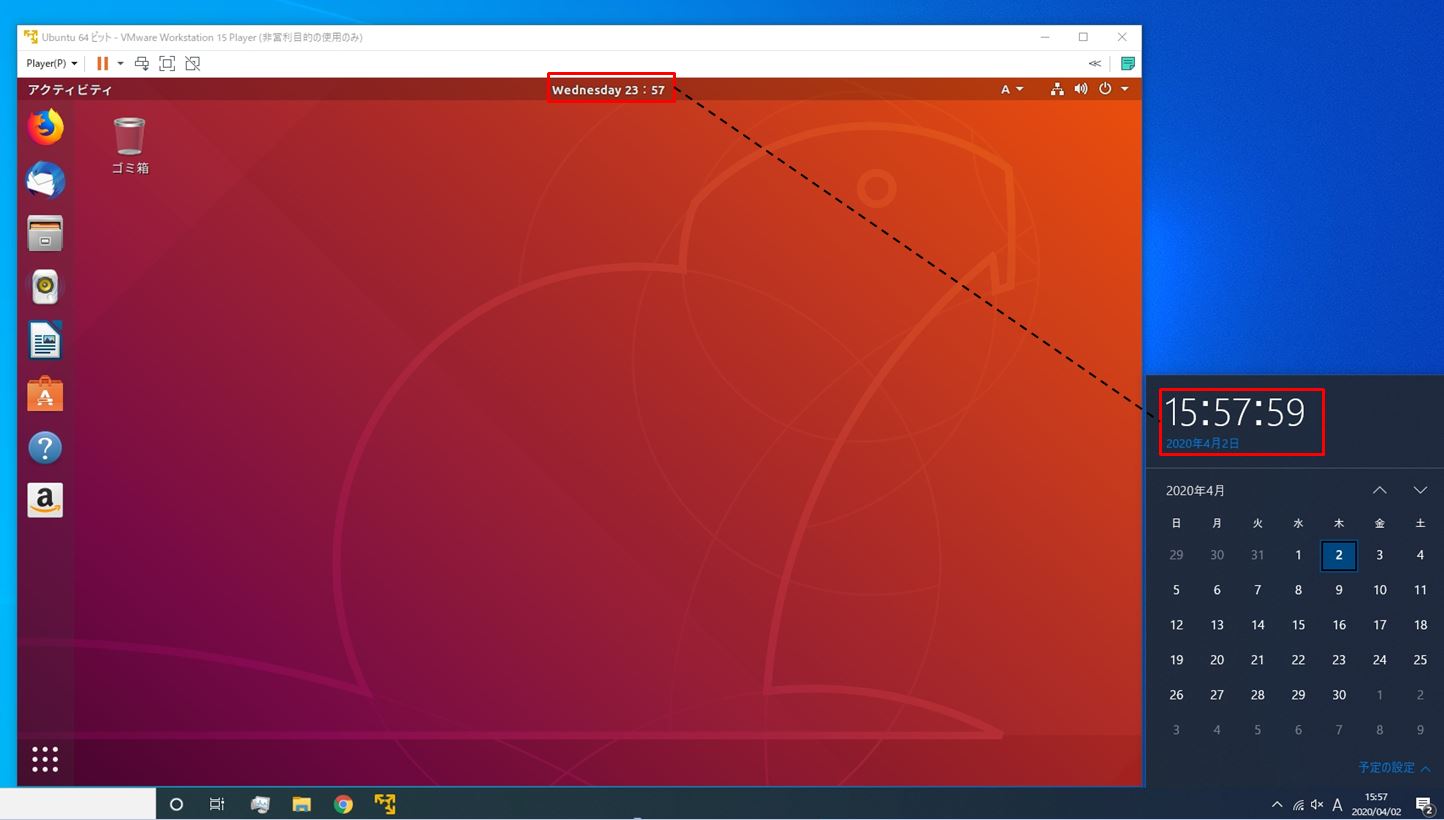Viewport: 1444px width, 820px height.
Task: Select April 18 in the calendar
Action: pos(1420,625)
